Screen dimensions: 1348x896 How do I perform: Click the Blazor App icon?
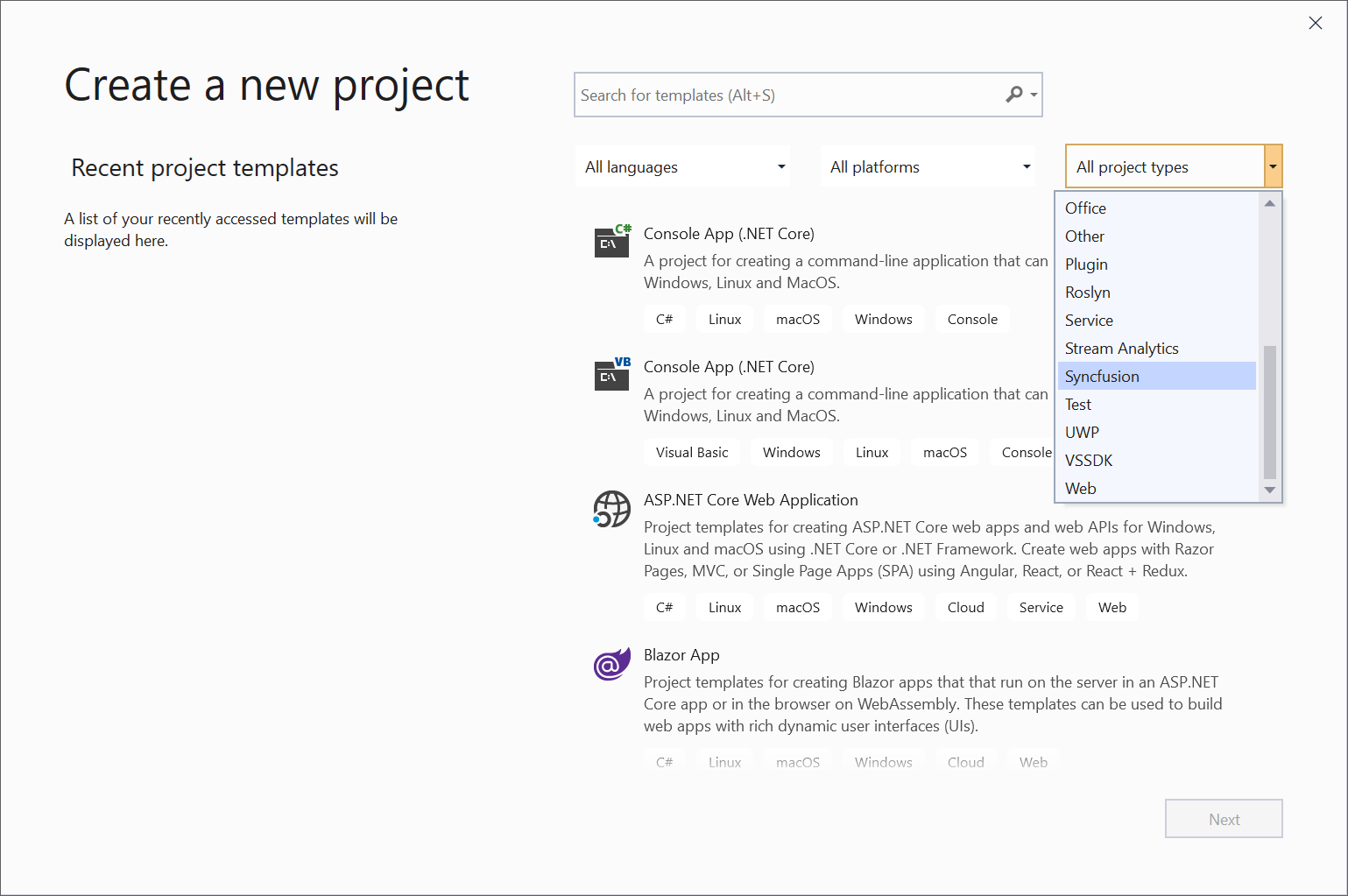click(x=611, y=663)
